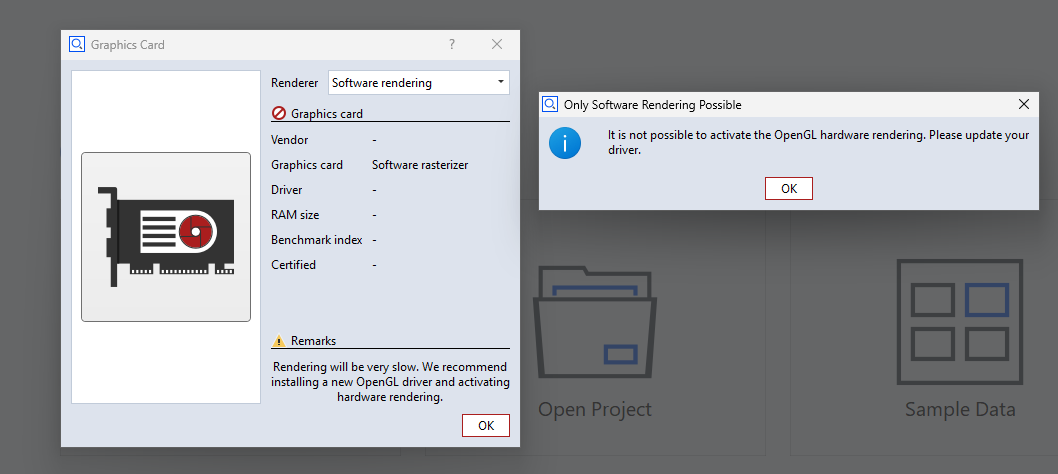Click the Renderer label
The height and width of the screenshot is (474, 1058).
pyautogui.click(x=294, y=83)
